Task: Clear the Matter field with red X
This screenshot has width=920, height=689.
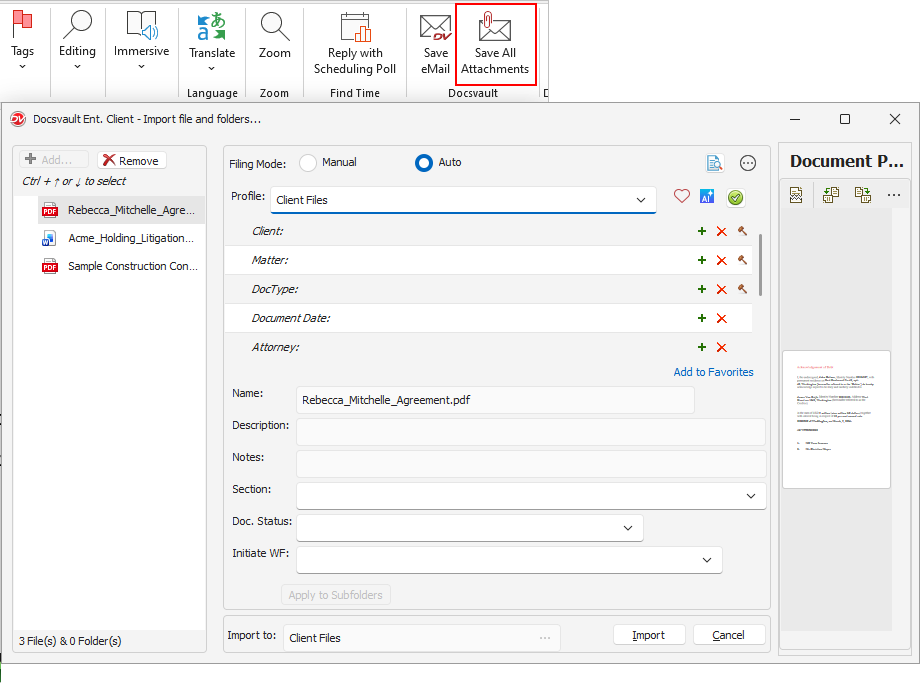Action: (x=722, y=261)
